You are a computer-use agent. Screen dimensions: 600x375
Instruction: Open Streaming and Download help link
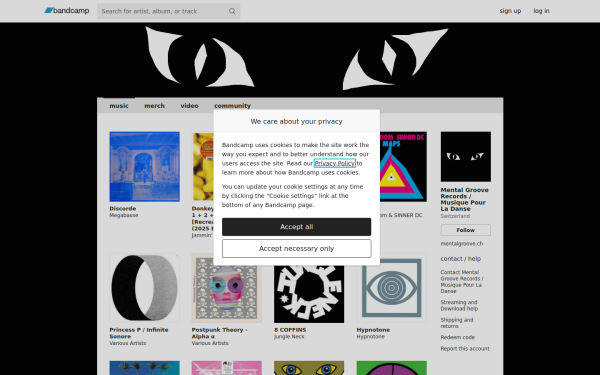pos(459,305)
